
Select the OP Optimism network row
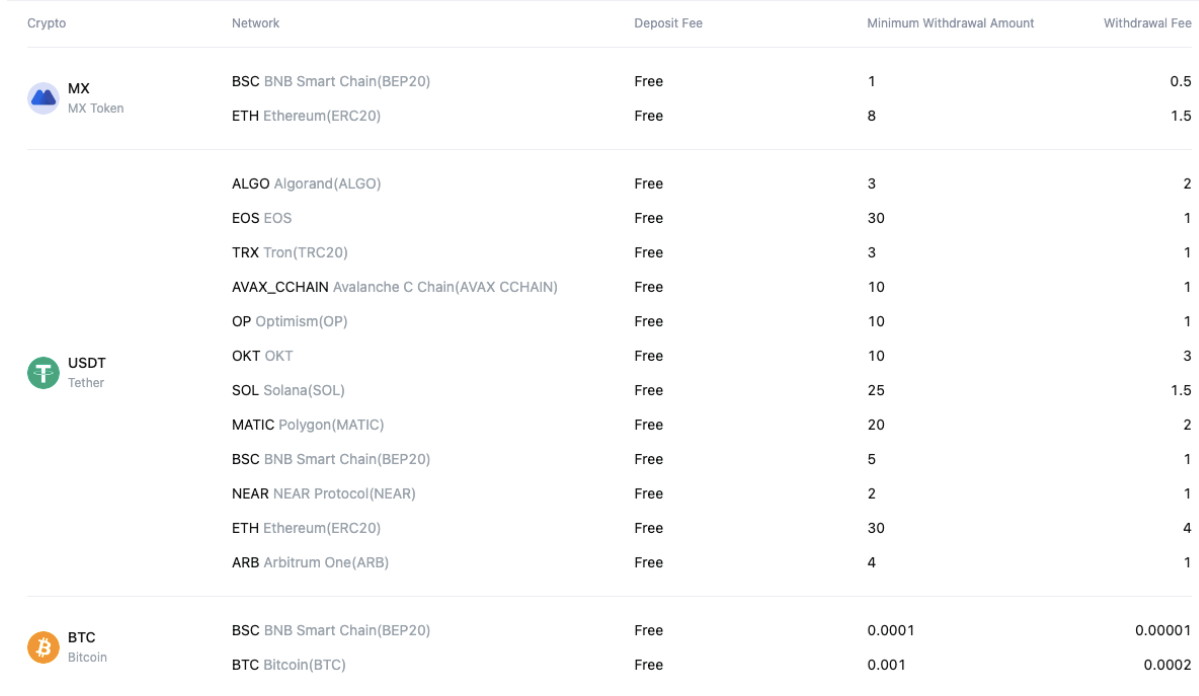pyautogui.click(x=289, y=322)
